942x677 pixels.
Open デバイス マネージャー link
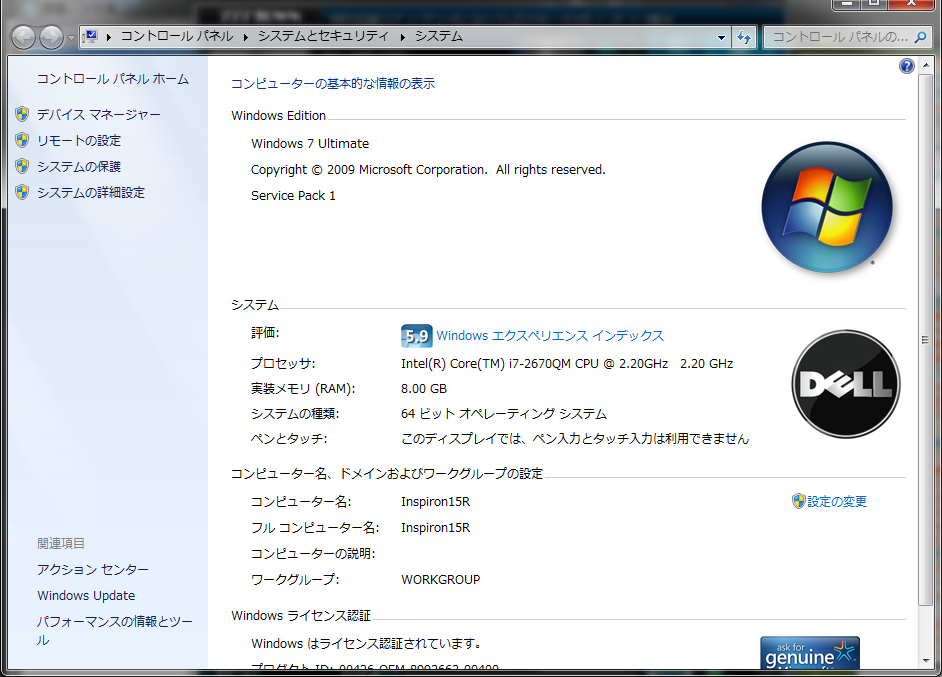pyautogui.click(x=99, y=114)
